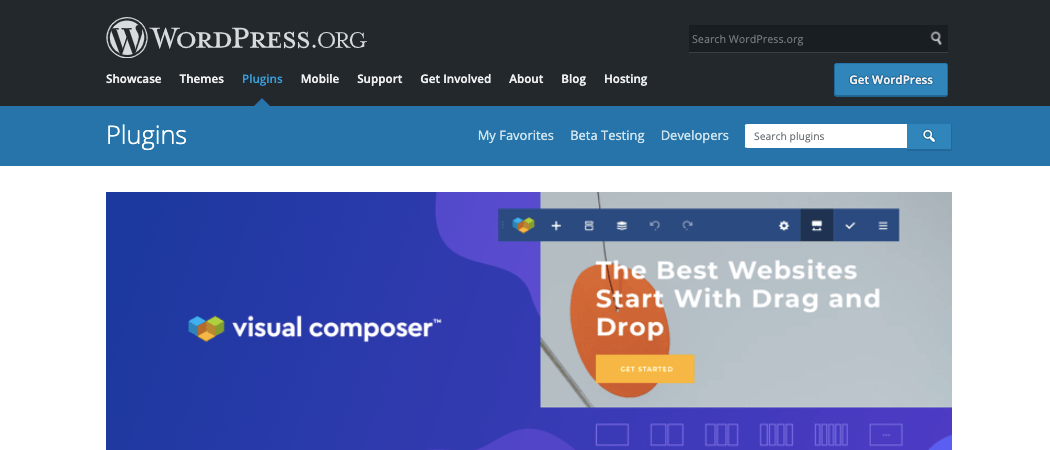Click the undo arrow icon

pos(655,226)
